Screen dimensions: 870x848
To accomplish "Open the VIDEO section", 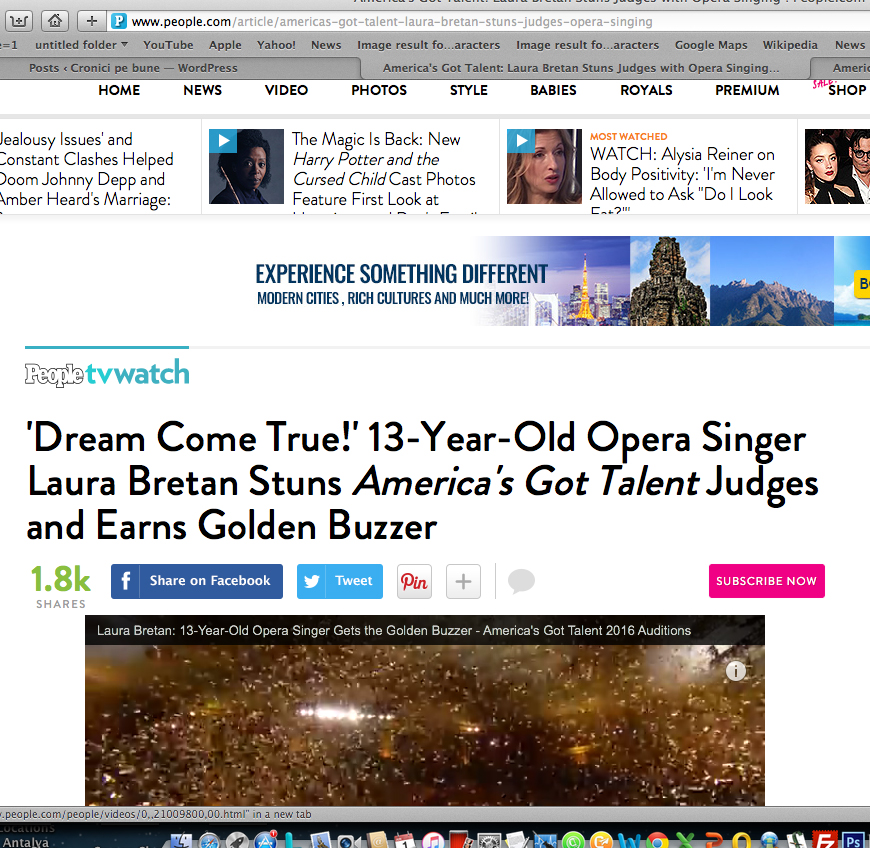I will [x=286, y=90].
